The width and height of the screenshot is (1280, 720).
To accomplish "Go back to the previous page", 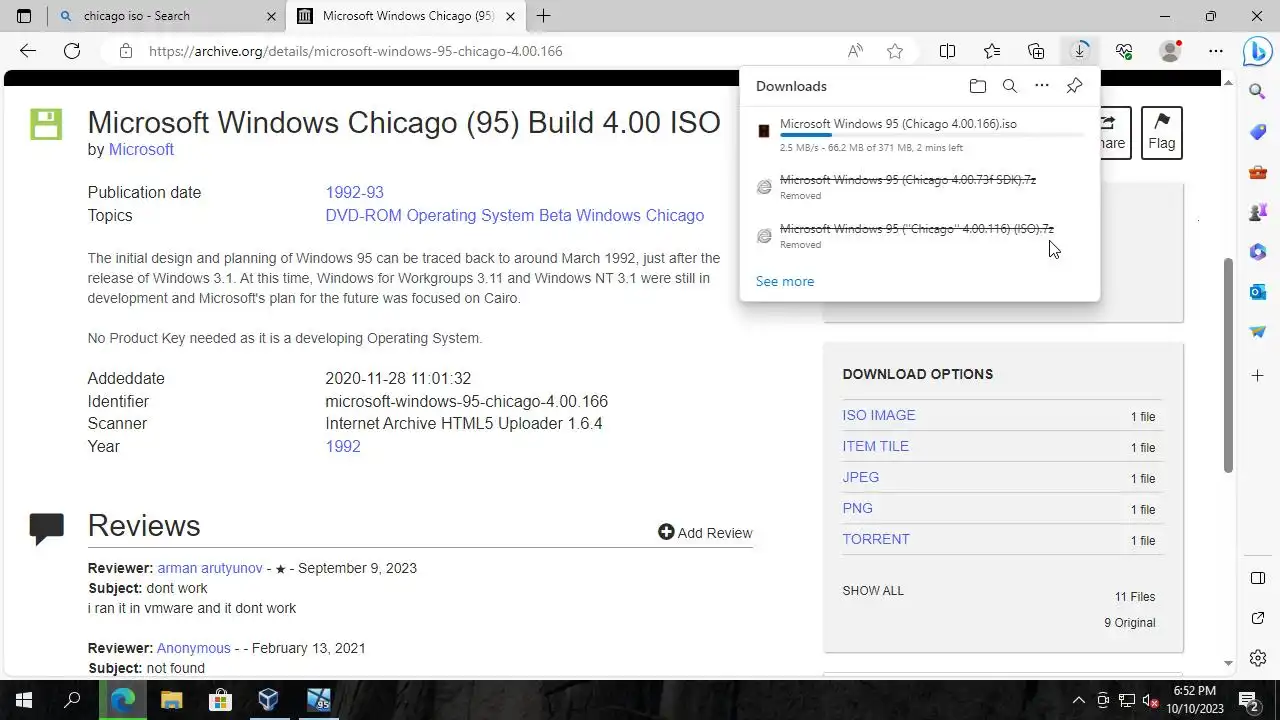I will [x=28, y=51].
